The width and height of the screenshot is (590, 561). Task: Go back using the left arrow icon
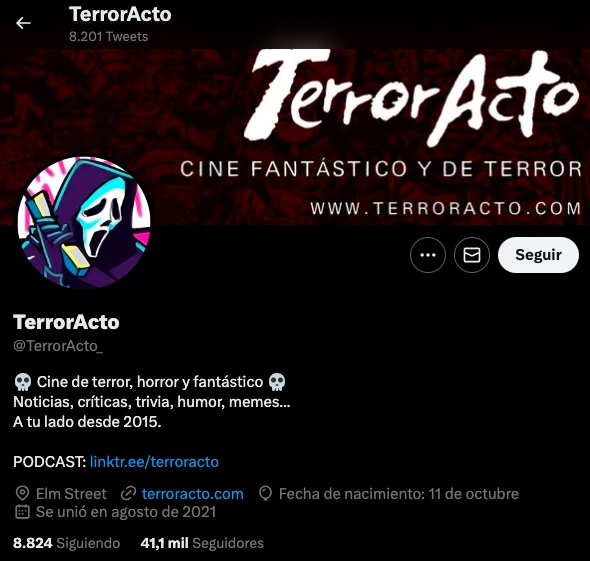click(23, 23)
